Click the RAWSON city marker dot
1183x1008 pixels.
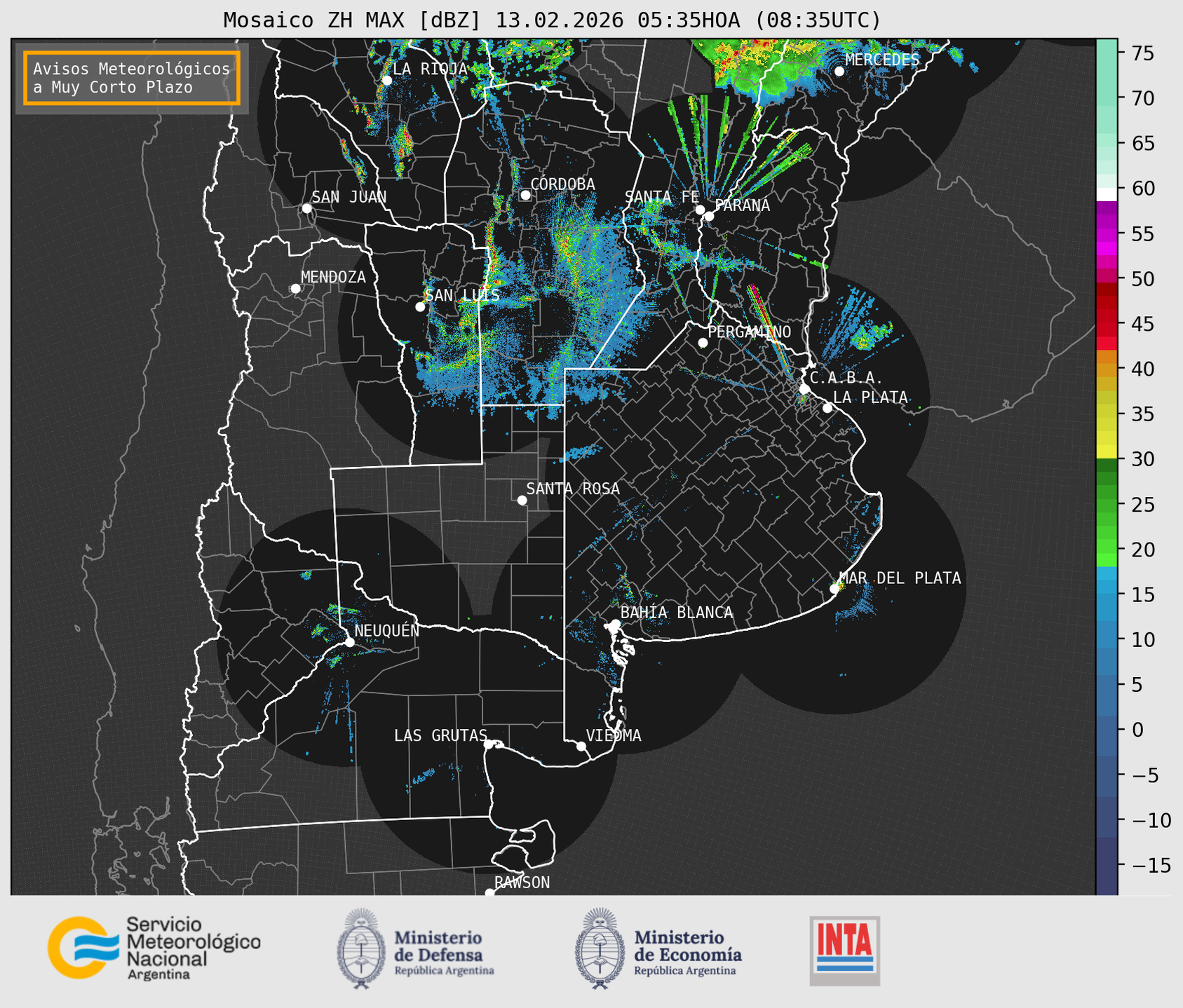pos(489,892)
